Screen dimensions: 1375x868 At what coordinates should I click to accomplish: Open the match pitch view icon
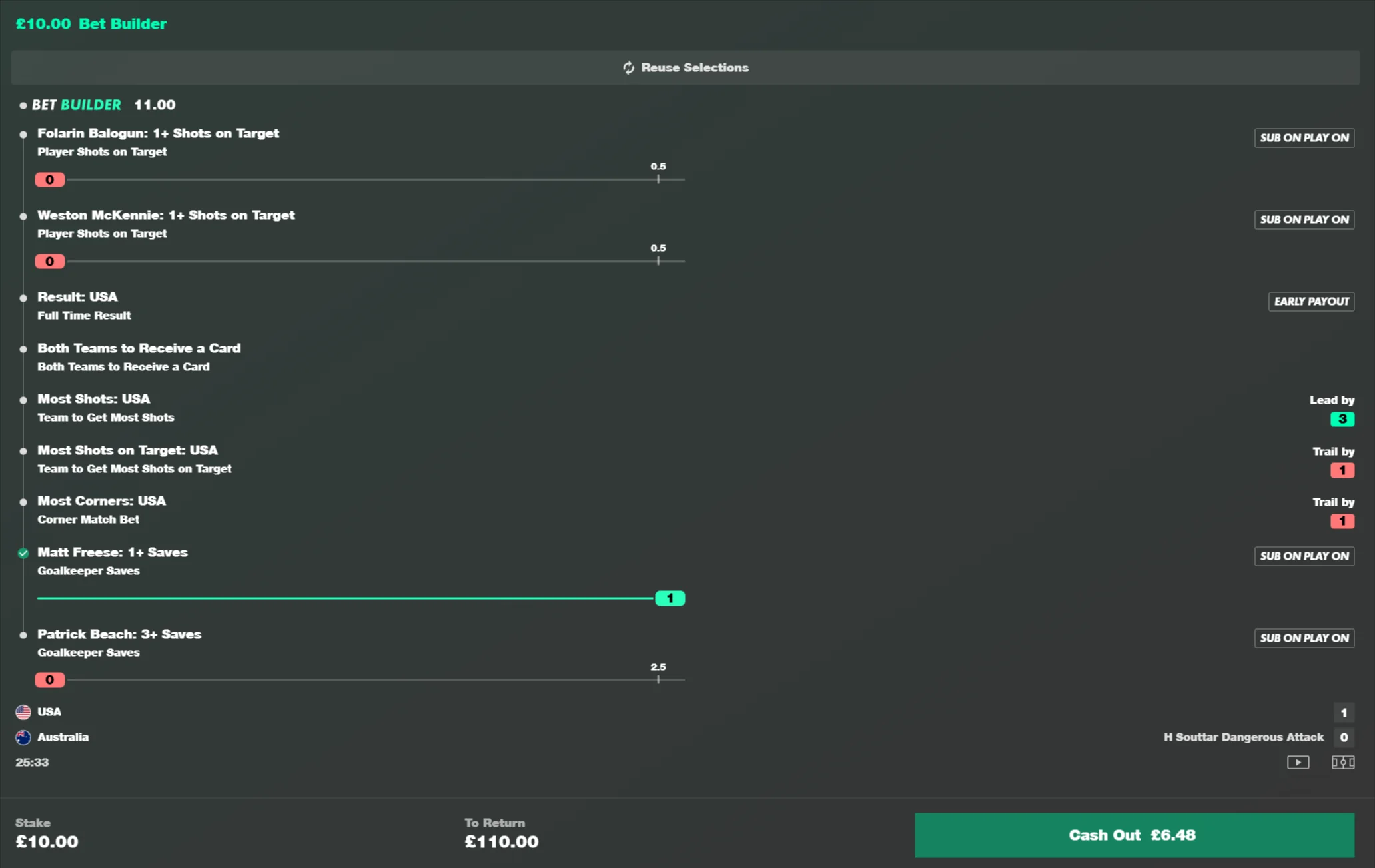(1342, 762)
